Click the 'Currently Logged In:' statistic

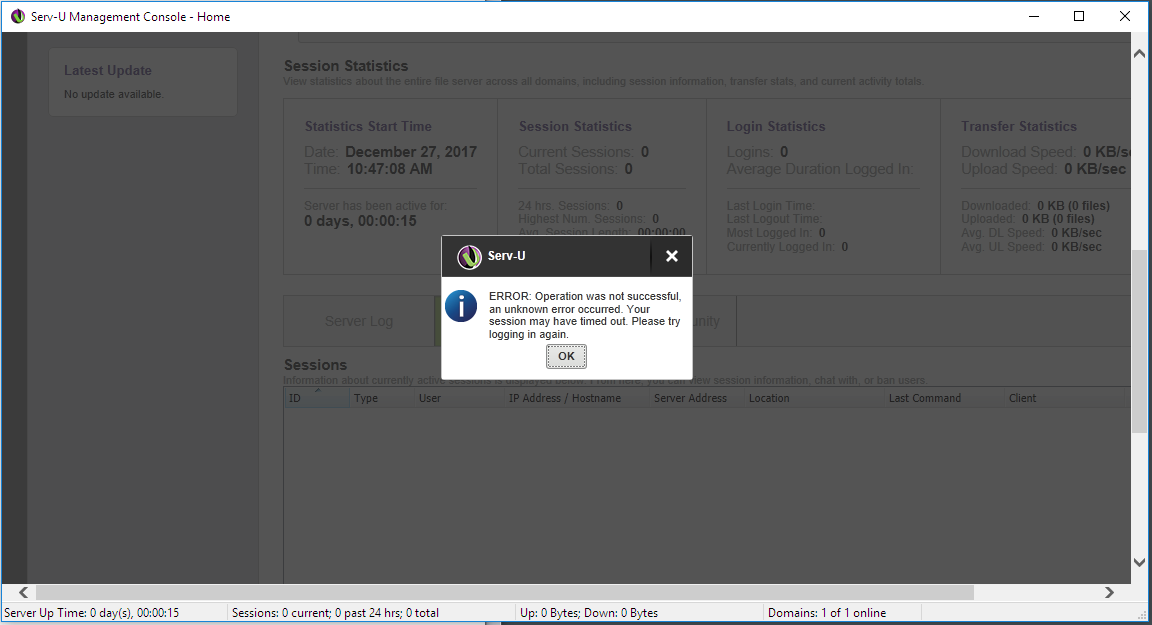pyautogui.click(x=788, y=247)
